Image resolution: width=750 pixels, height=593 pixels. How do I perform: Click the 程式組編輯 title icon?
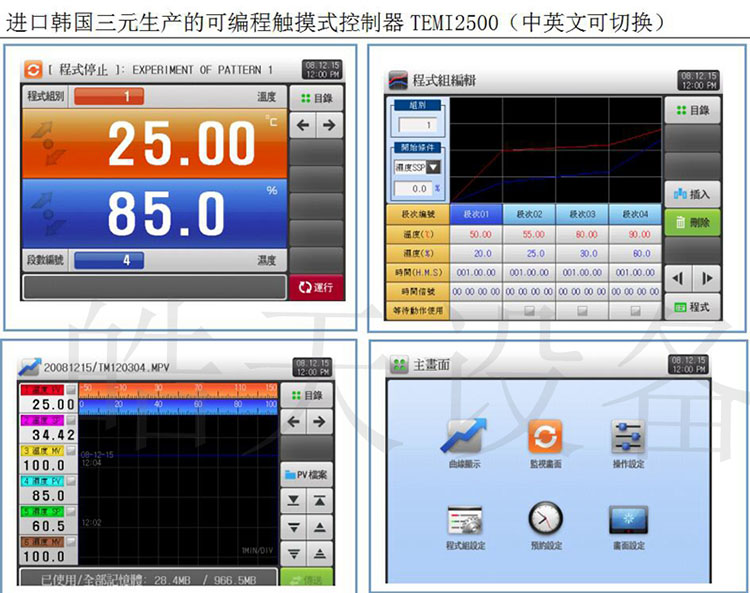[x=397, y=80]
